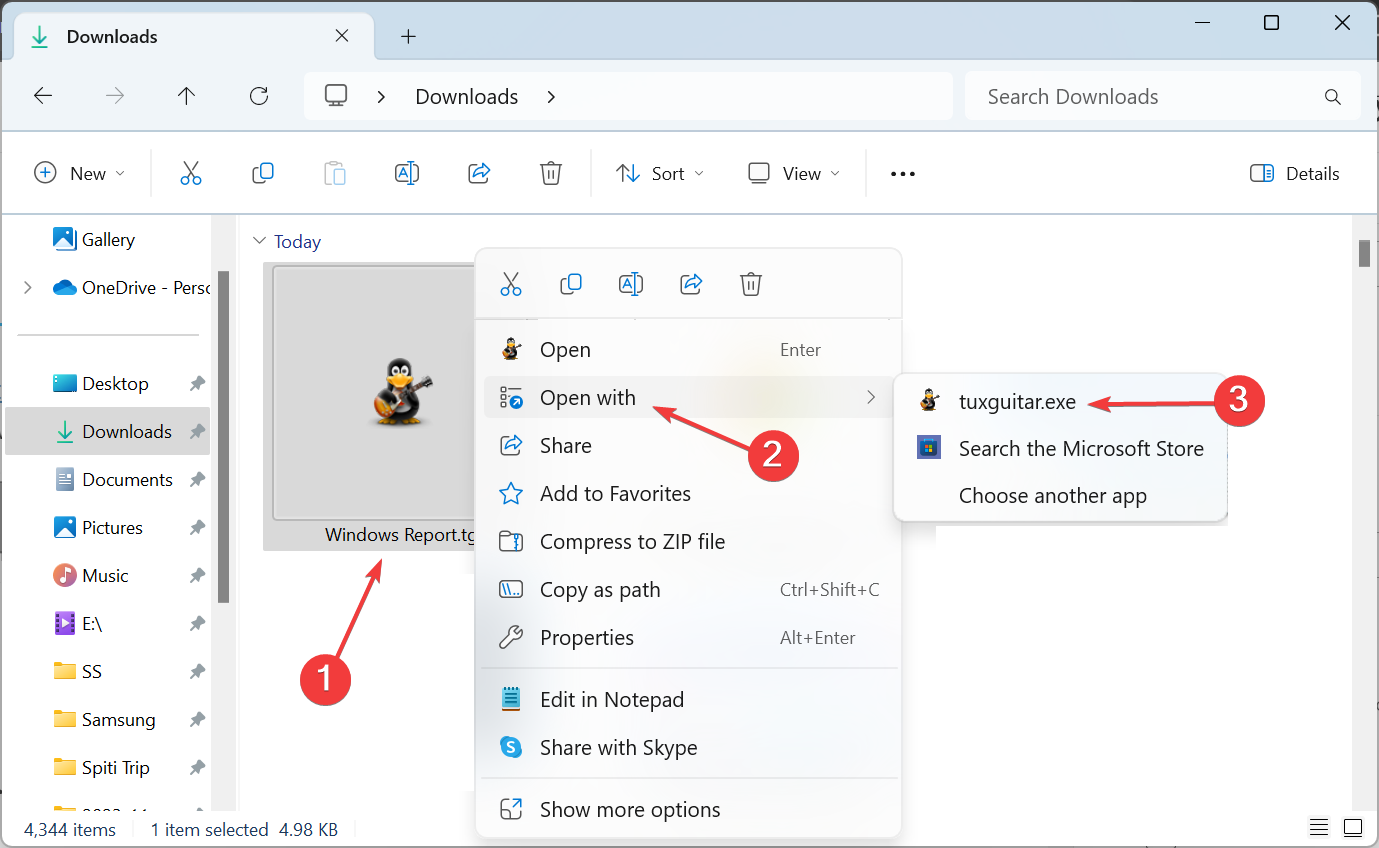The width and height of the screenshot is (1379, 848).
Task: Toggle the Details pane
Action: coord(1294,173)
